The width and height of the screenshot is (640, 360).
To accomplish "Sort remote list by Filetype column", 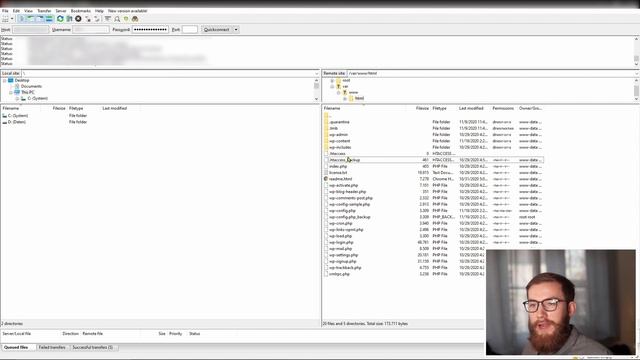I will [x=440, y=109].
